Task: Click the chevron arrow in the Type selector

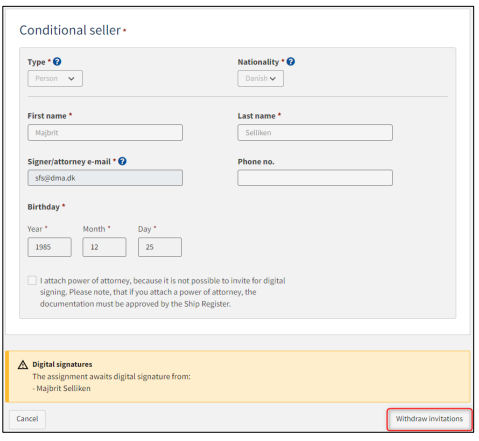Action: click(x=71, y=79)
